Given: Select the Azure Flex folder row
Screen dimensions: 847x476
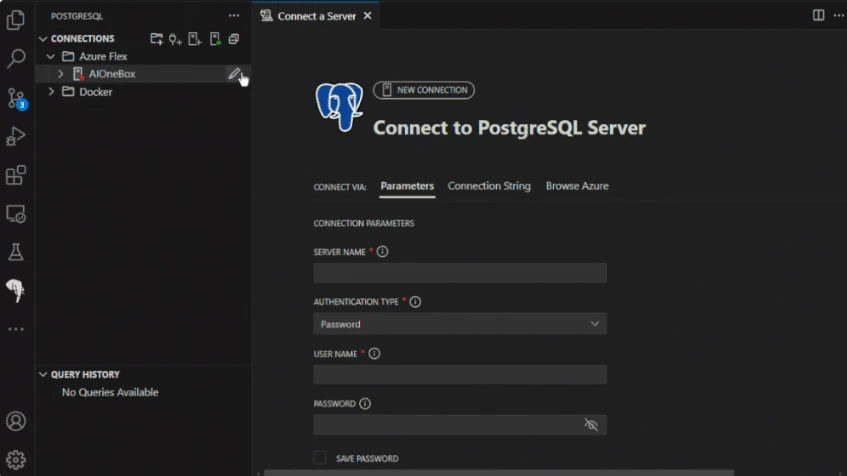Looking at the screenshot, I should tap(143, 56).
